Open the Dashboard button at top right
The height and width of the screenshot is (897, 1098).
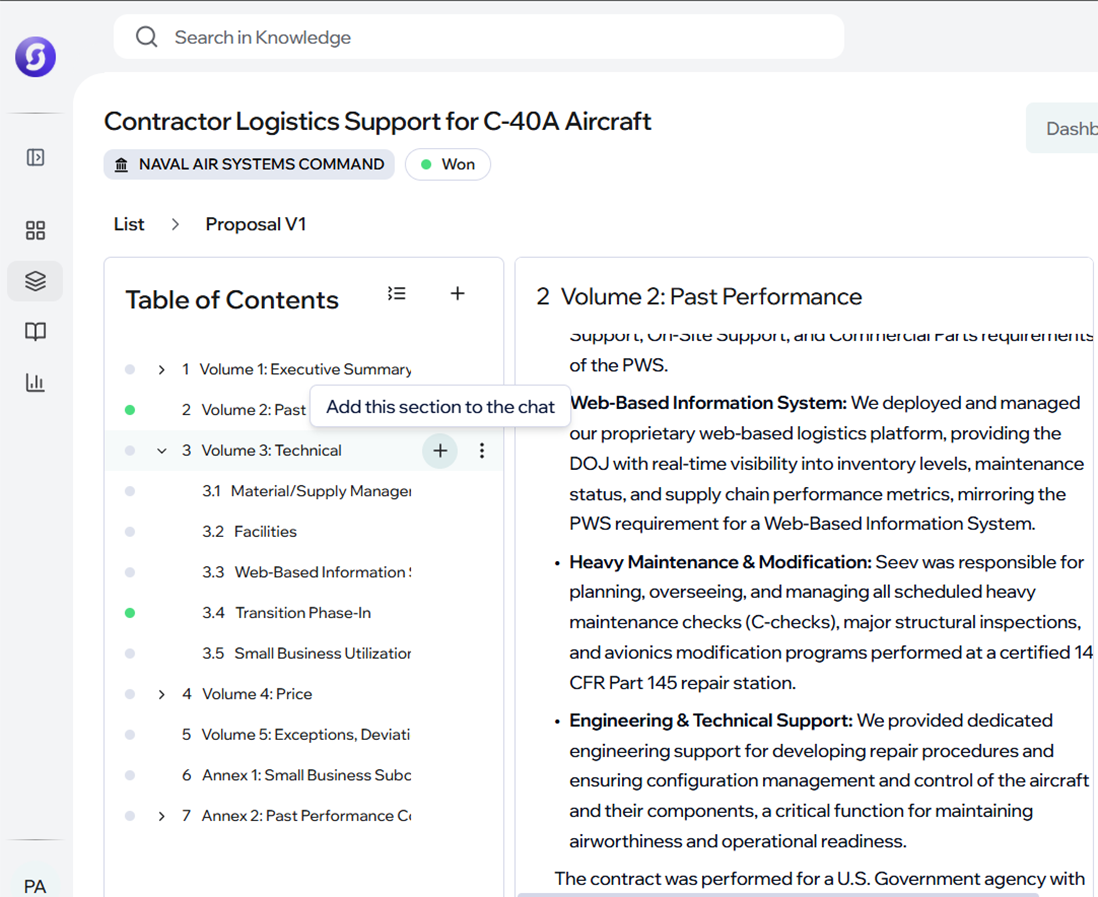[x=1062, y=128]
